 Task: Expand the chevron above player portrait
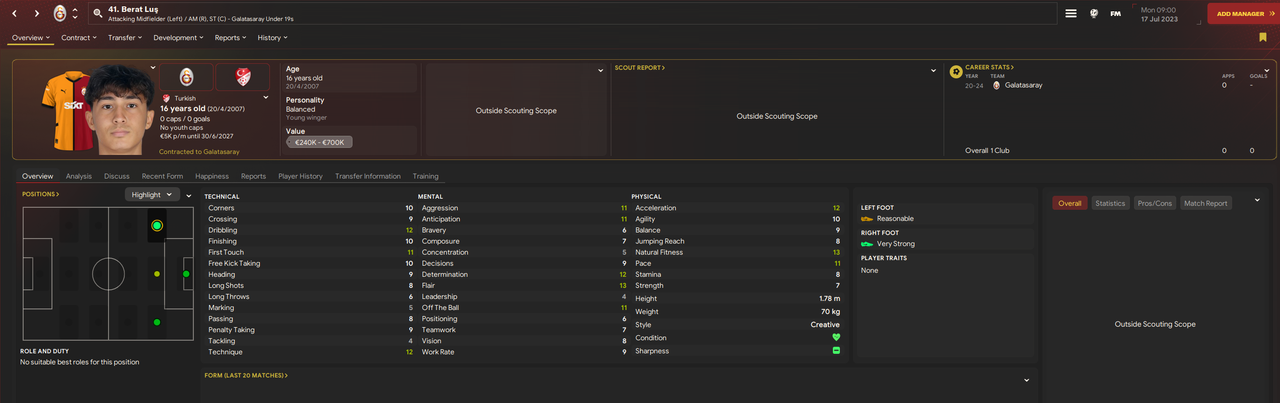click(153, 68)
